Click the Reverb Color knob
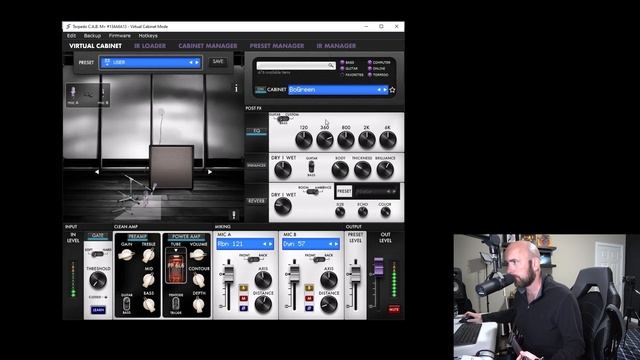 [x=385, y=212]
